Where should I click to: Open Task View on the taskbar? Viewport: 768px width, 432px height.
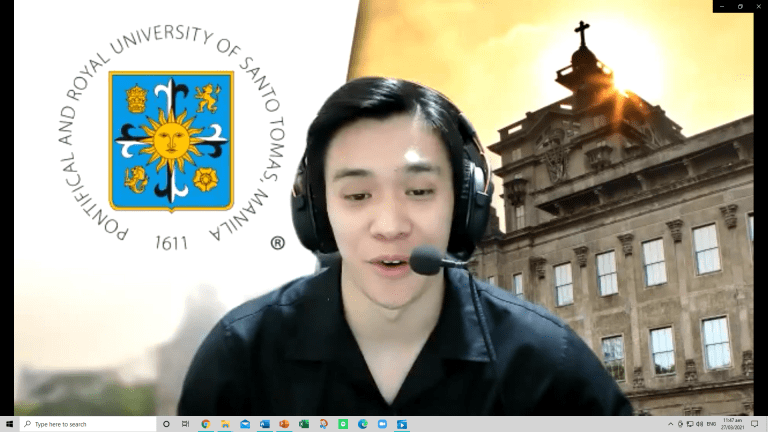tap(186, 424)
